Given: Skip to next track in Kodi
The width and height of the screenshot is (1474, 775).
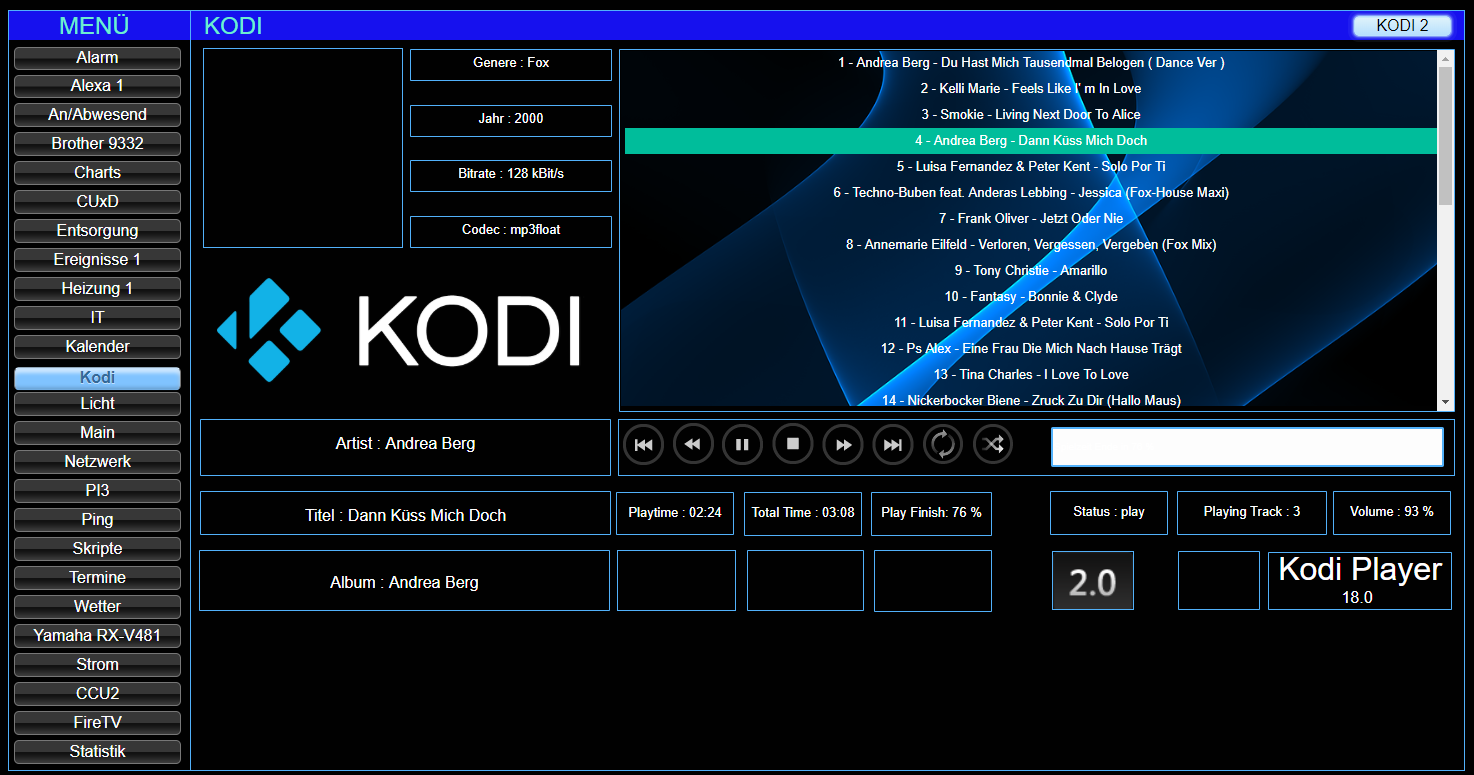Looking at the screenshot, I should pos(893,444).
